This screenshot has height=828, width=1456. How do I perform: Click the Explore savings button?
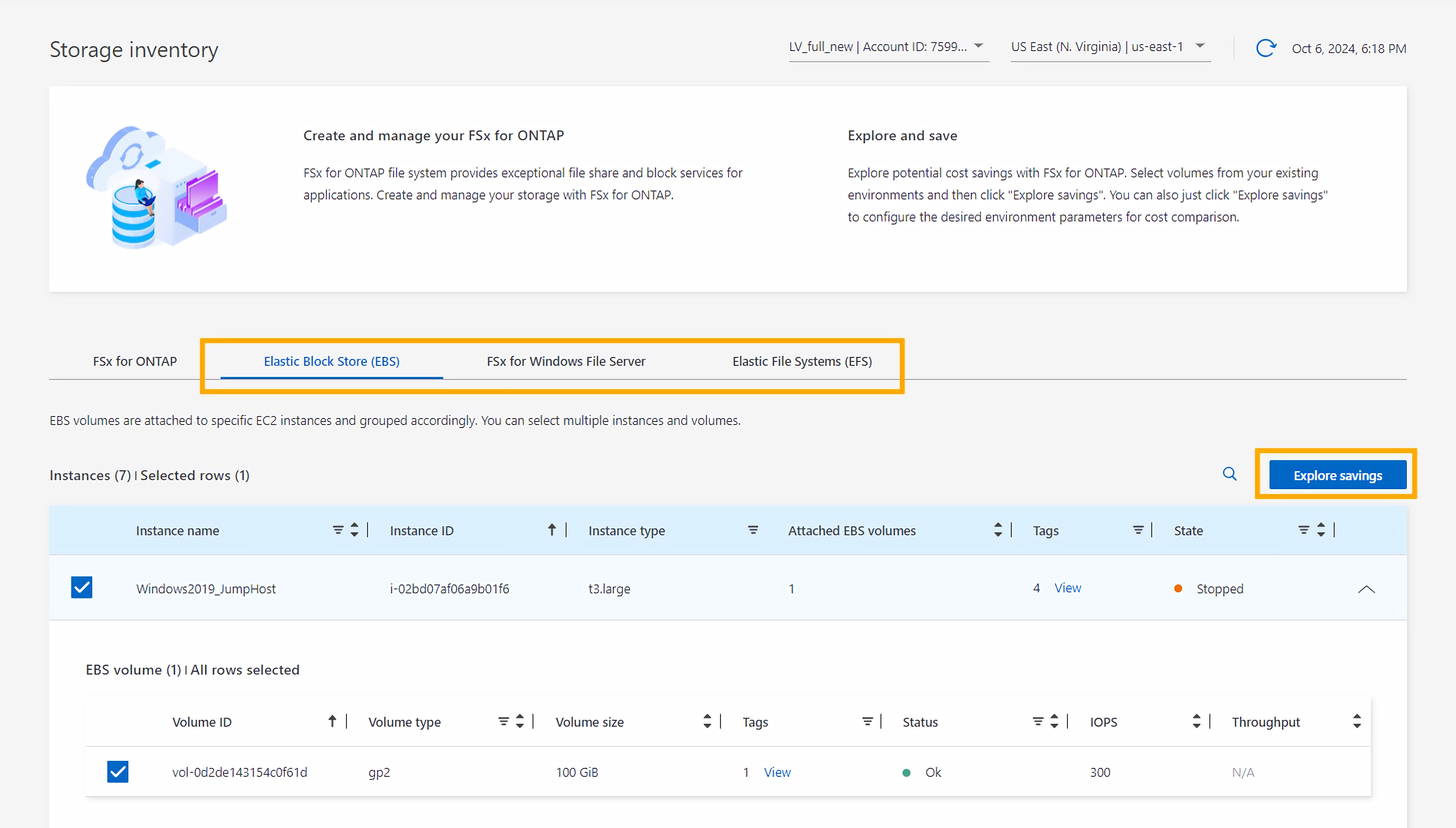point(1337,476)
